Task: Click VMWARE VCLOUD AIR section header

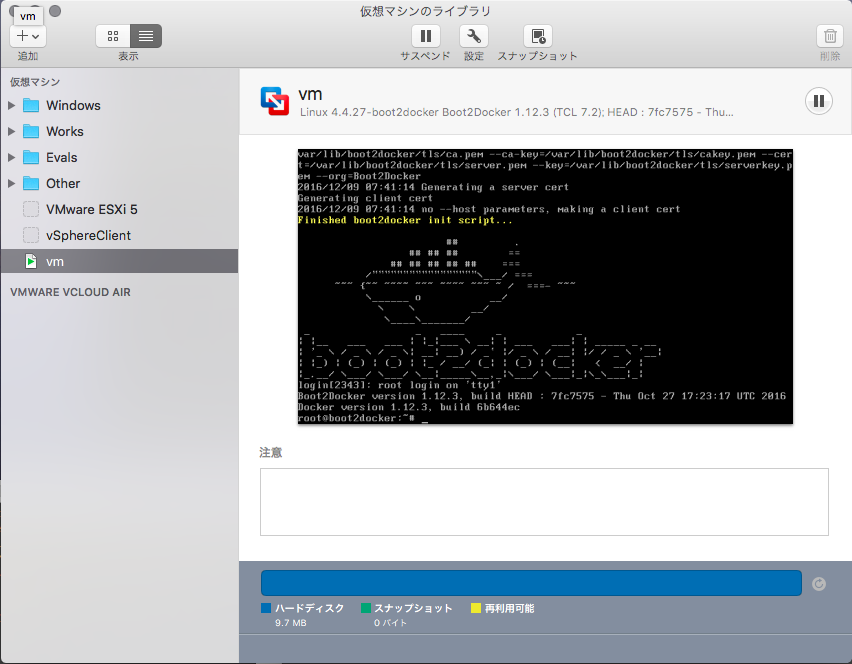Action: click(70, 292)
